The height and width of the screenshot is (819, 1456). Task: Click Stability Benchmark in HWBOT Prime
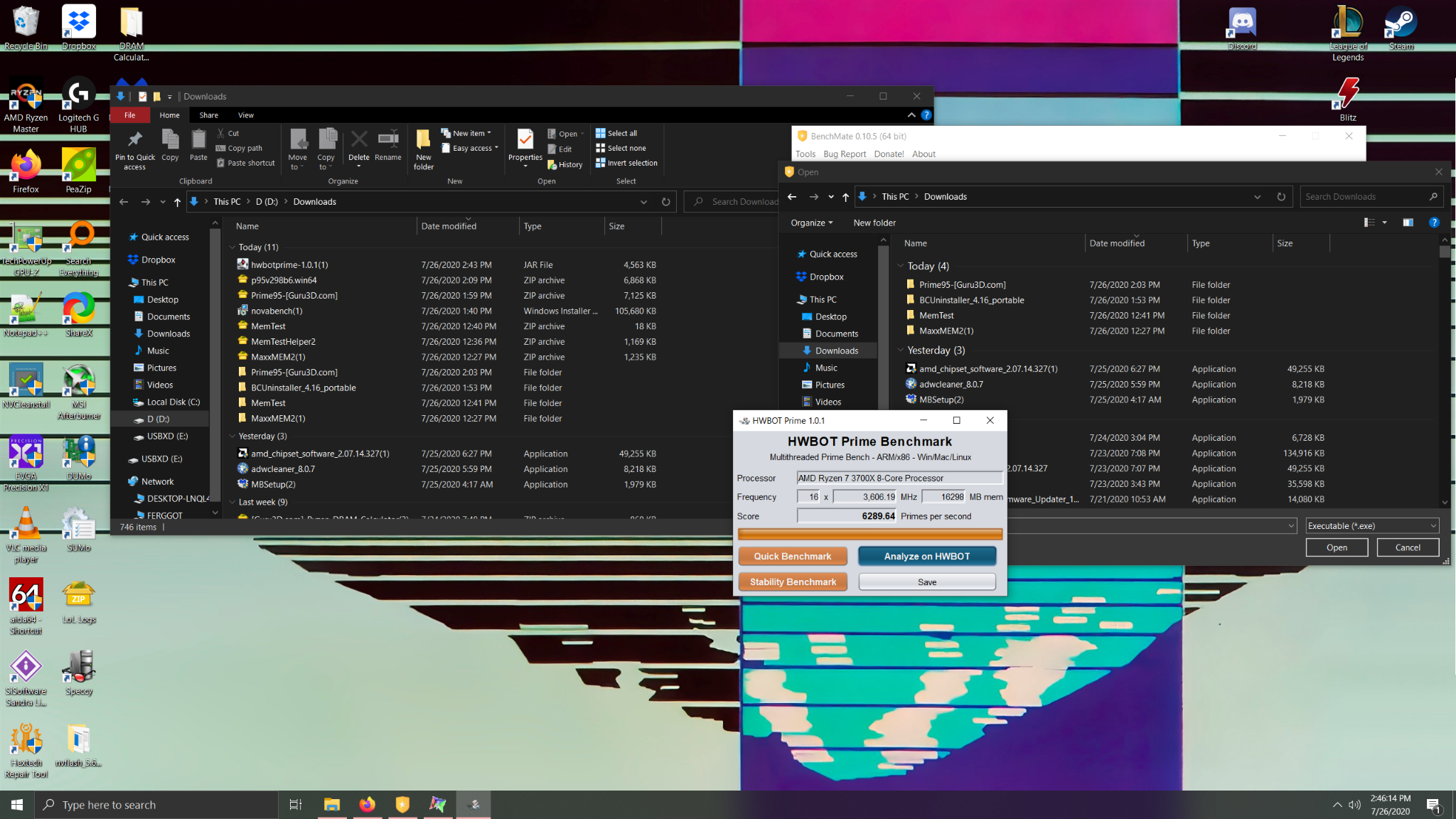792,582
